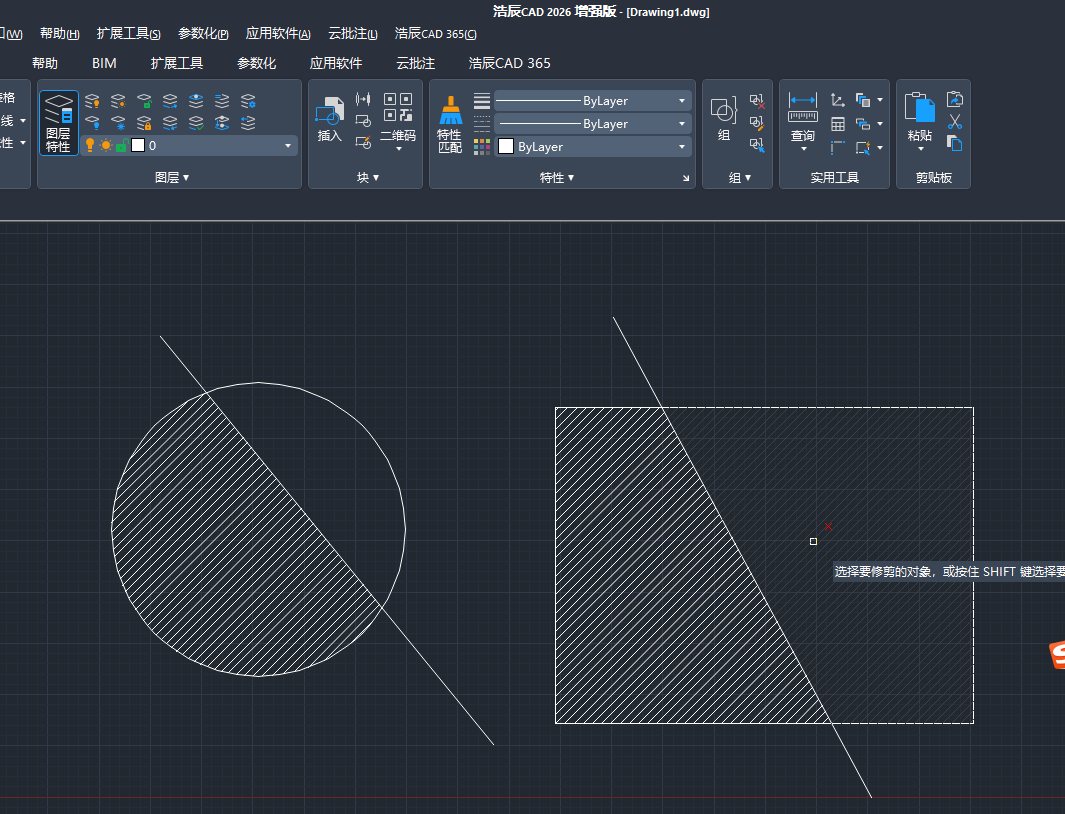Click the 云批注 ribbon tab
The height and width of the screenshot is (814, 1065).
click(x=416, y=63)
